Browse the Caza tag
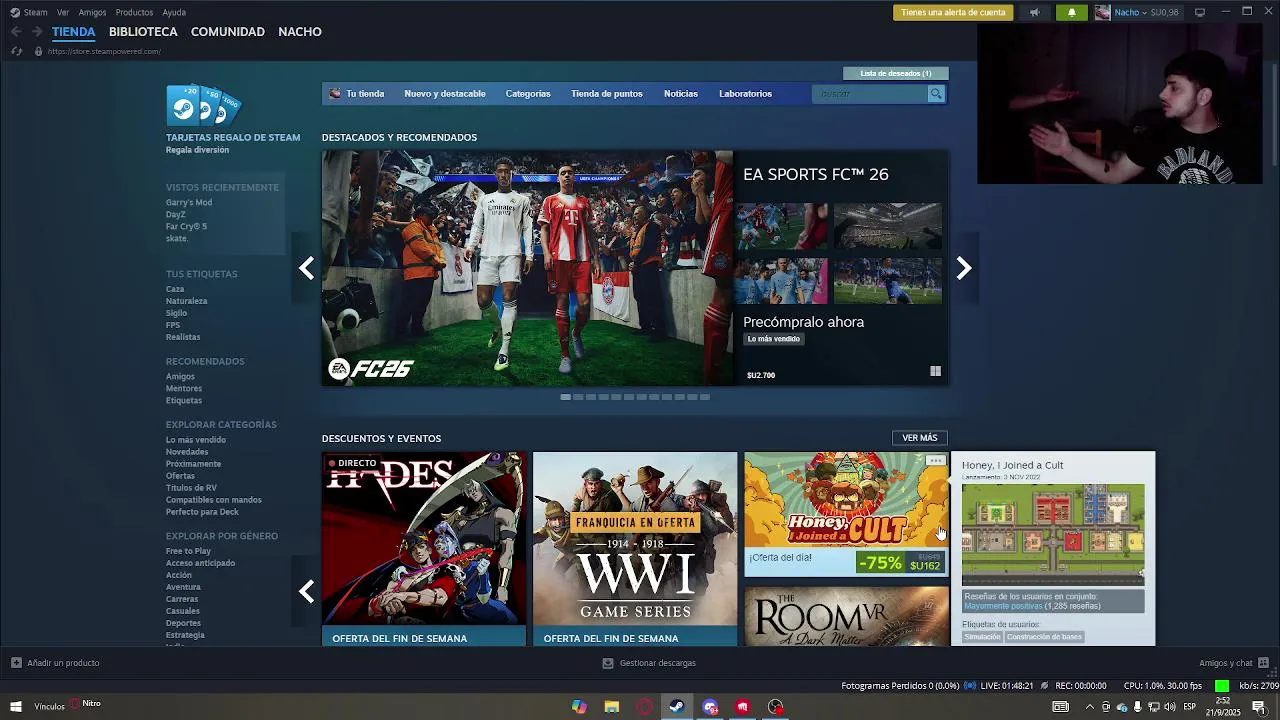Screen dimensions: 1280x720 (x=175, y=289)
